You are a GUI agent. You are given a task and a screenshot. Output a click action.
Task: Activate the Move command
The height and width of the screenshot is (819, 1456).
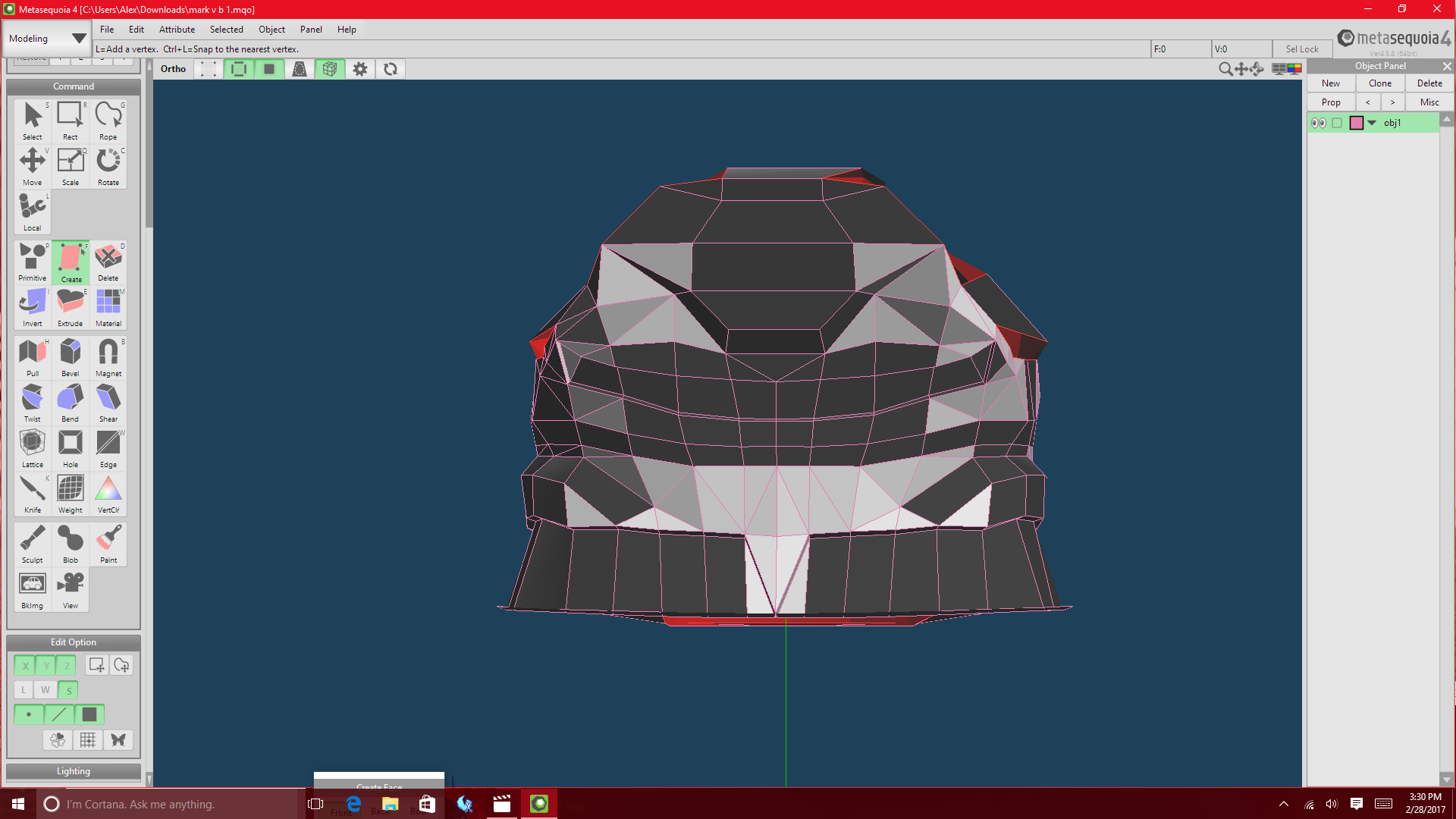(x=33, y=166)
